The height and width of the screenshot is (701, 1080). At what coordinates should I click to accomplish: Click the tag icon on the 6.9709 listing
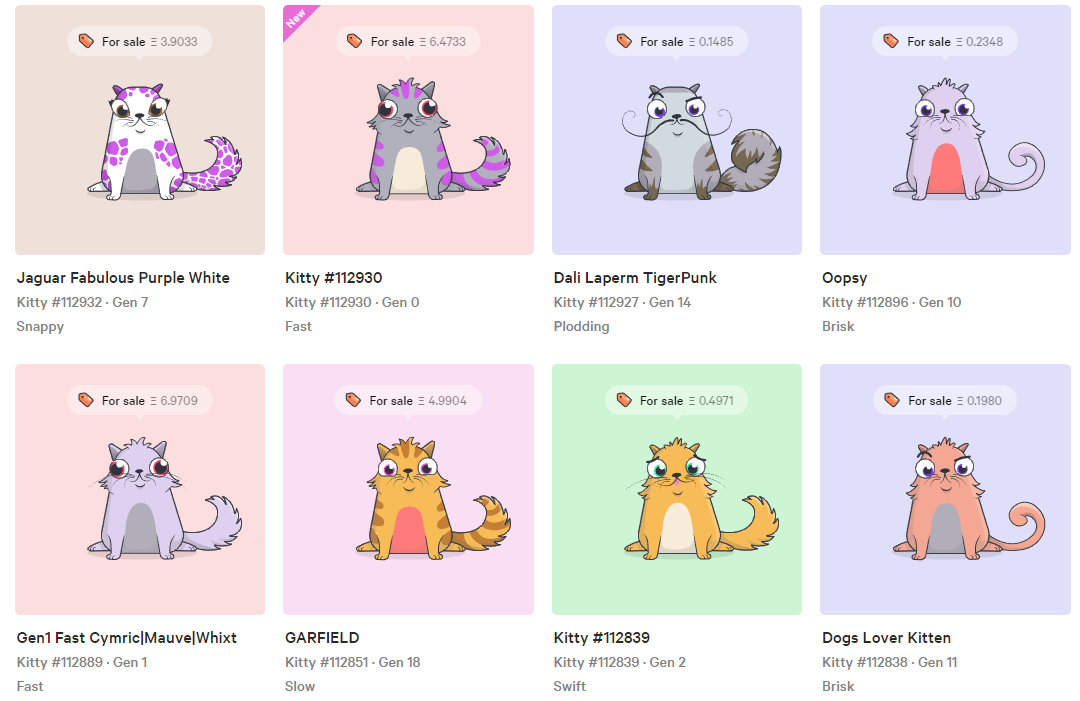86,400
